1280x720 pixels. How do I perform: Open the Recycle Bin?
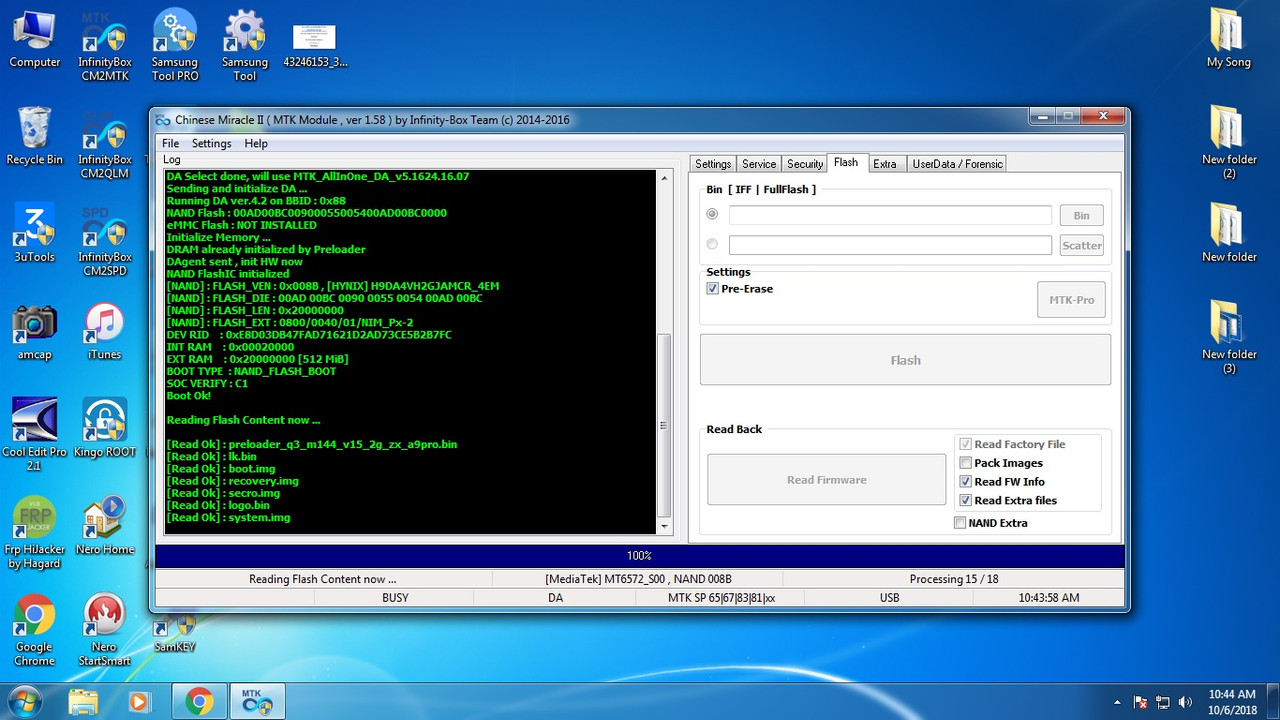click(x=35, y=136)
